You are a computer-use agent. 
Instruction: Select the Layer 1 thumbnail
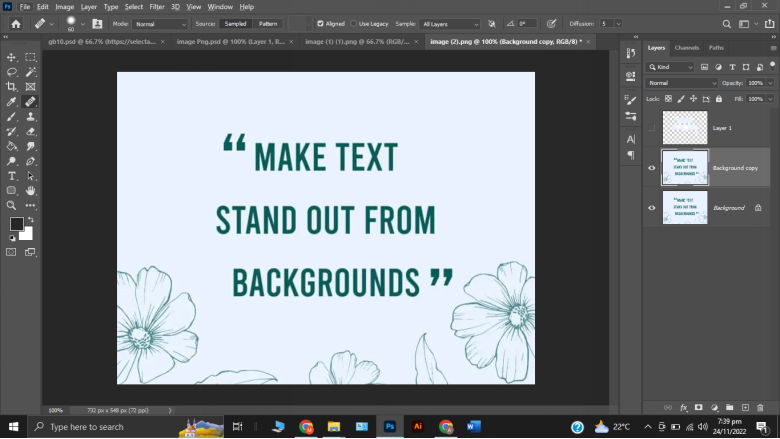tap(684, 128)
